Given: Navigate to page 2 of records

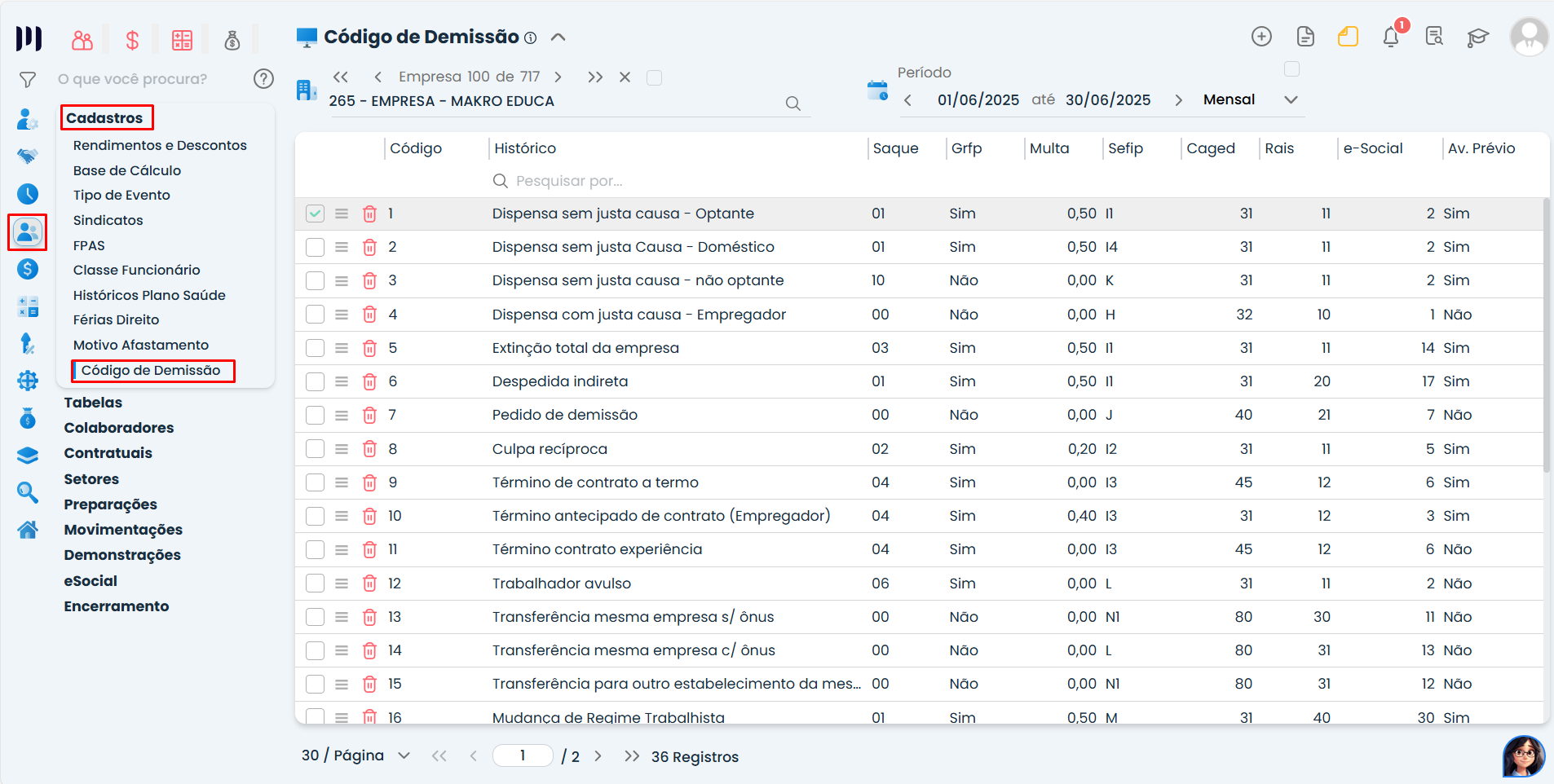Looking at the screenshot, I should pyautogui.click(x=599, y=755).
